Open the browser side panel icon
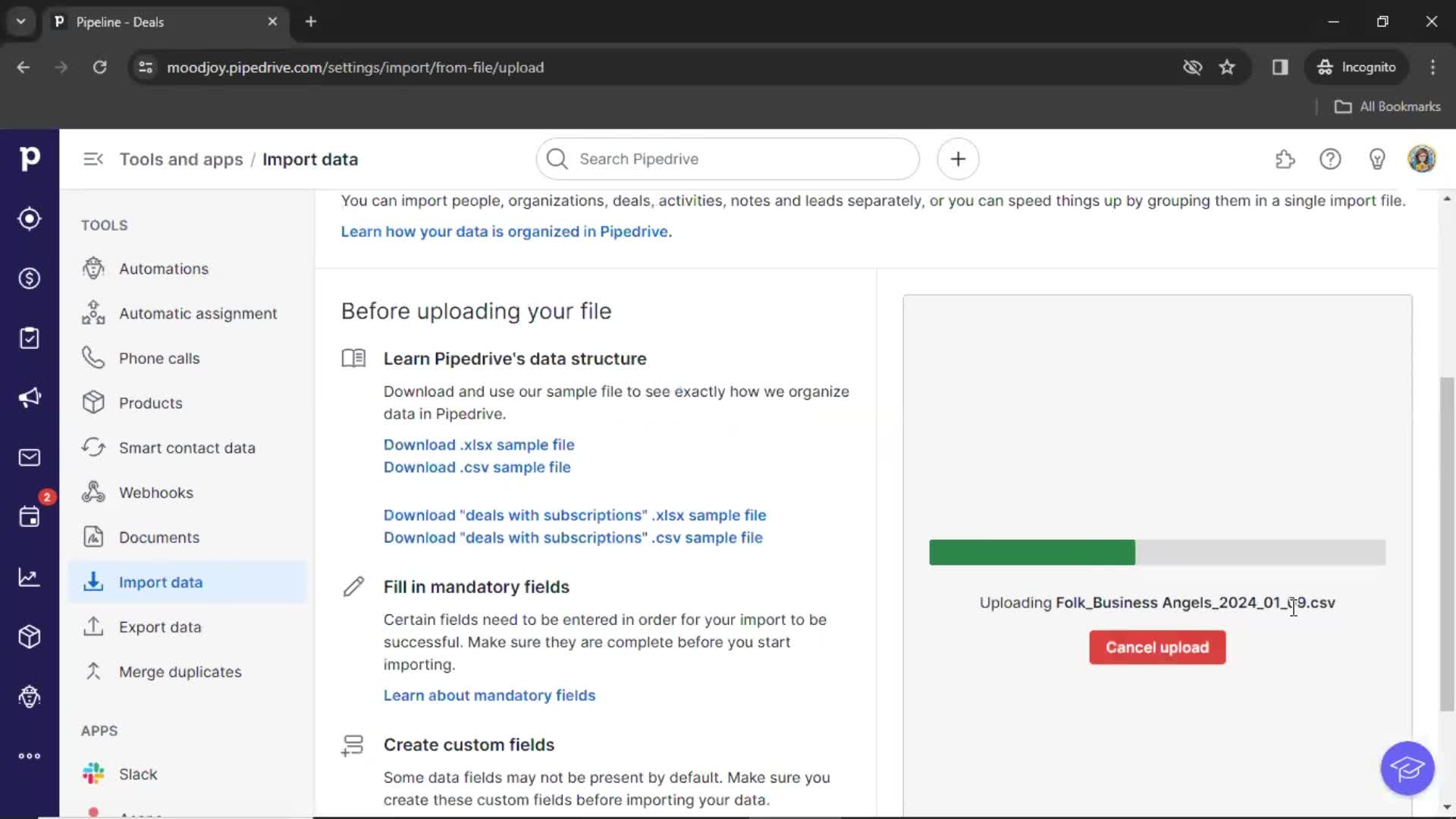This screenshot has width=1456, height=819. [x=1280, y=67]
